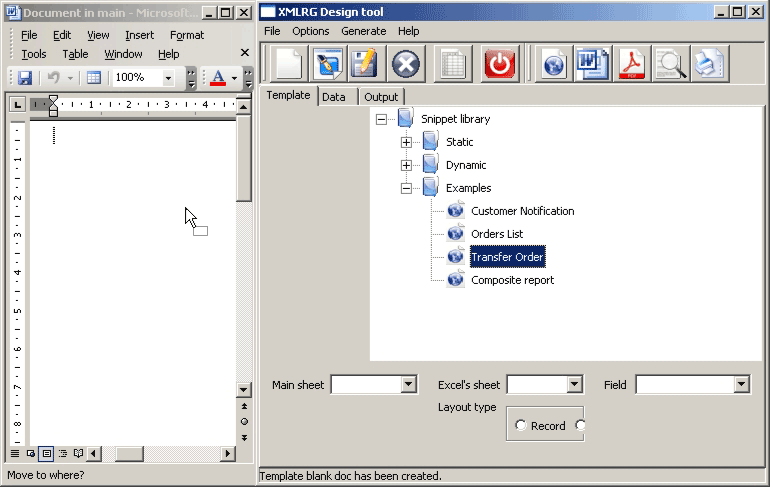Select the Orders List example
Screen dimensions: 770x487
pyautogui.click(x=497, y=234)
